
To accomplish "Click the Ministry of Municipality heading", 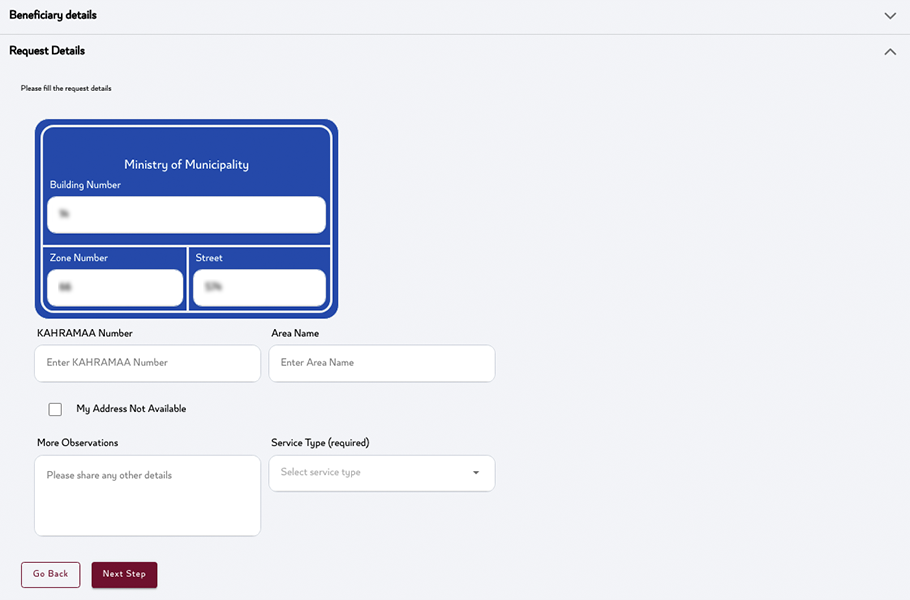I will pos(186,164).
